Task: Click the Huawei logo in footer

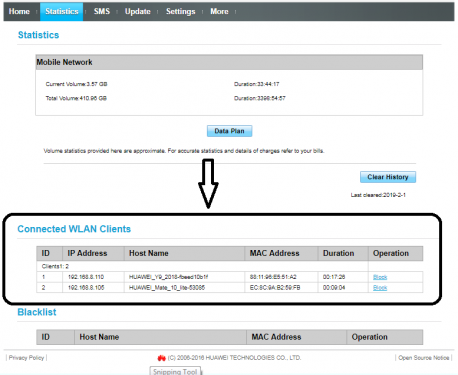Action: click(161, 358)
